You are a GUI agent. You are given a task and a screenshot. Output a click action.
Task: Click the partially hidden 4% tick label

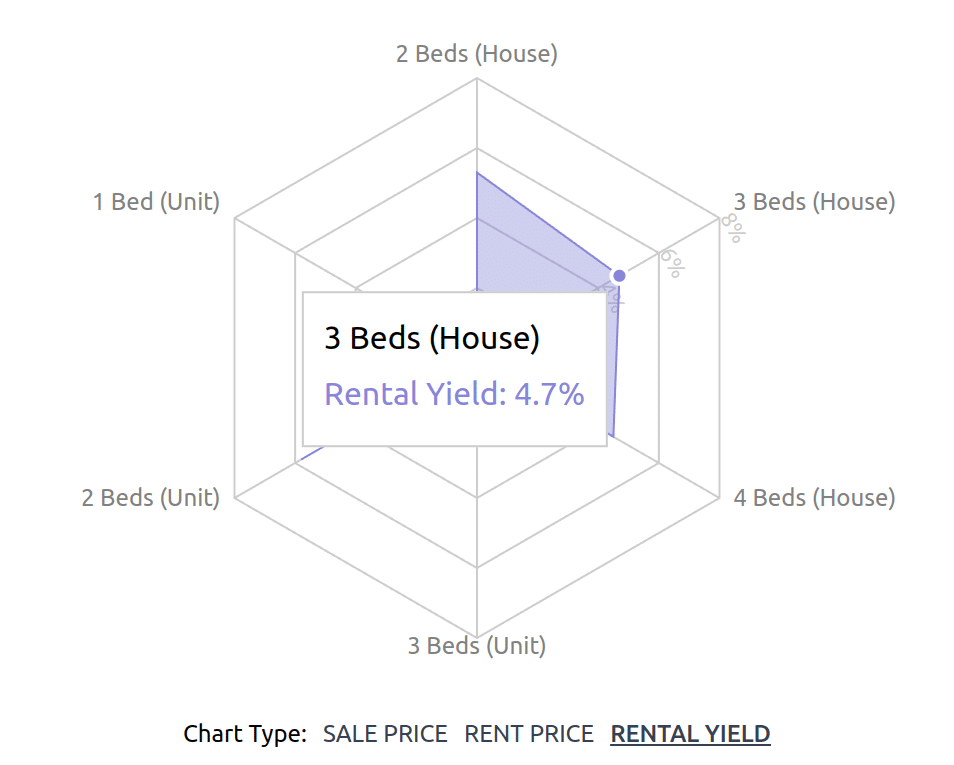coord(614,298)
